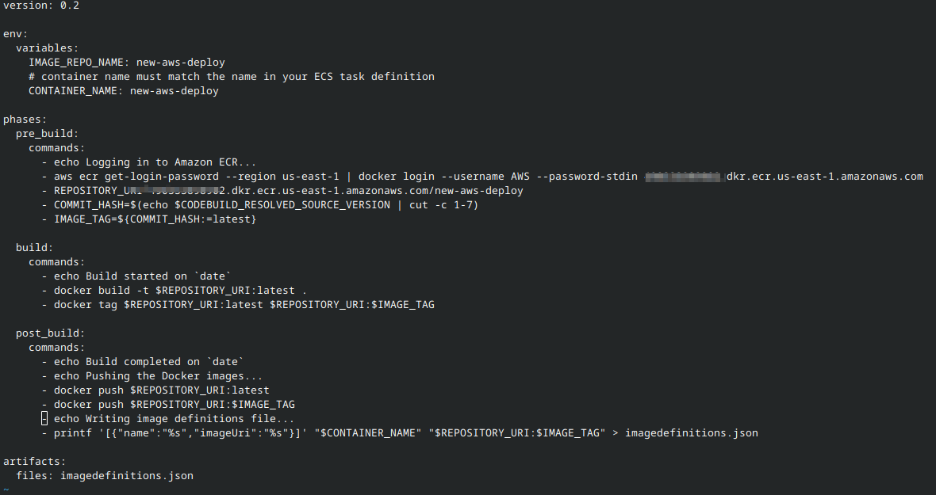
Task: Place cursor on the 'post_build:' key
Action: (x=50, y=333)
